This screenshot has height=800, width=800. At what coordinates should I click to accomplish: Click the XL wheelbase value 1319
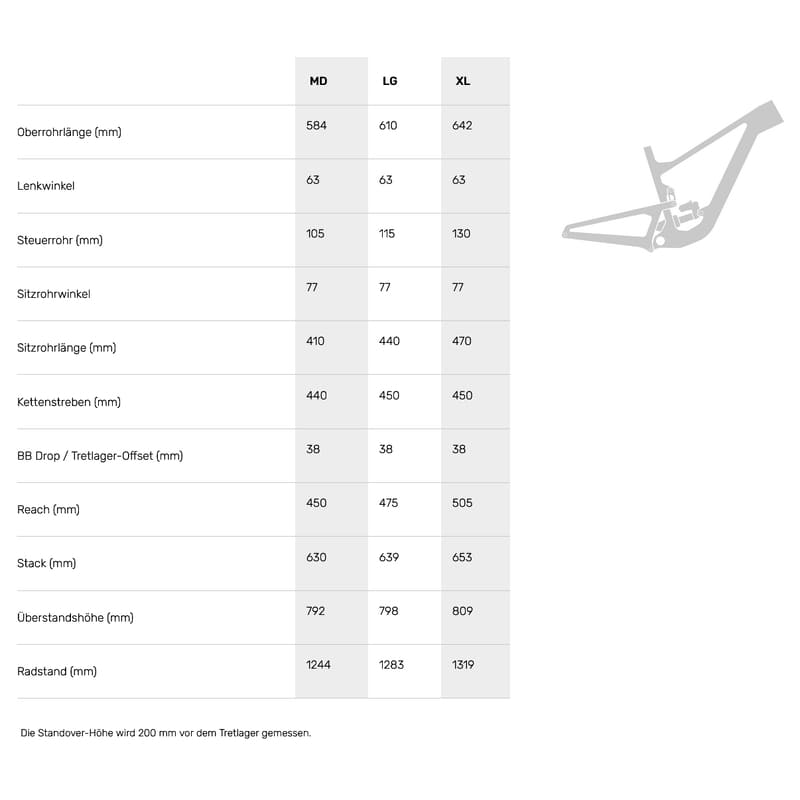click(x=465, y=665)
